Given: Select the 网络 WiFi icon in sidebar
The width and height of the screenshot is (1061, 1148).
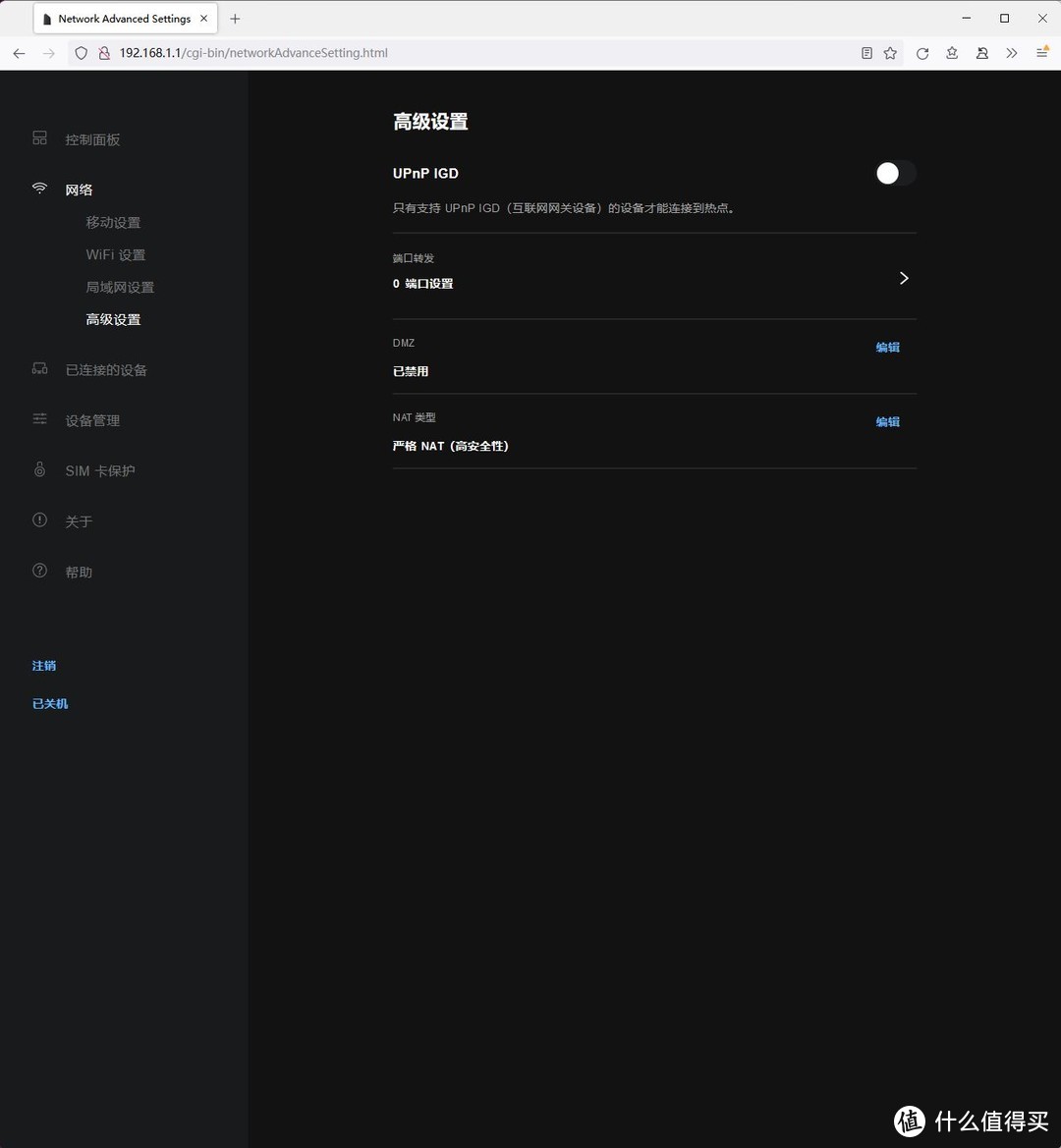Looking at the screenshot, I should click(x=39, y=188).
